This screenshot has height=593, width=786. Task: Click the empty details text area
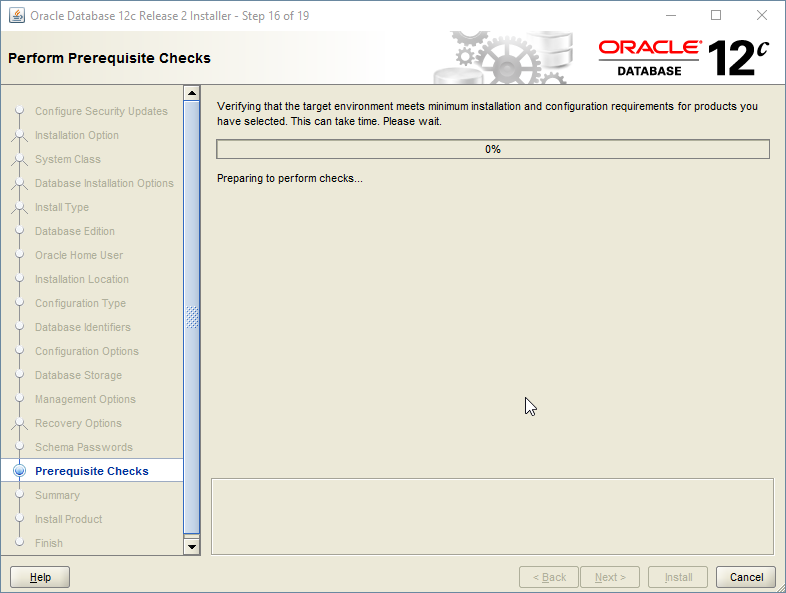[492, 516]
